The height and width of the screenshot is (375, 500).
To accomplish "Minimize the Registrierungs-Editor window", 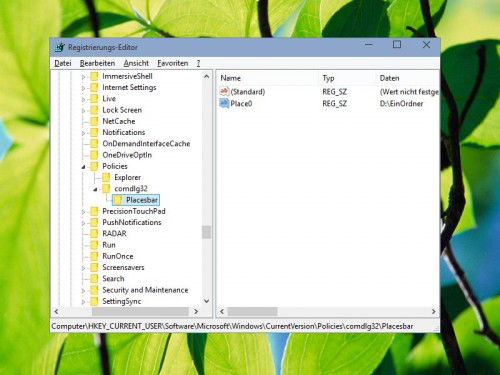I will click(x=369, y=44).
